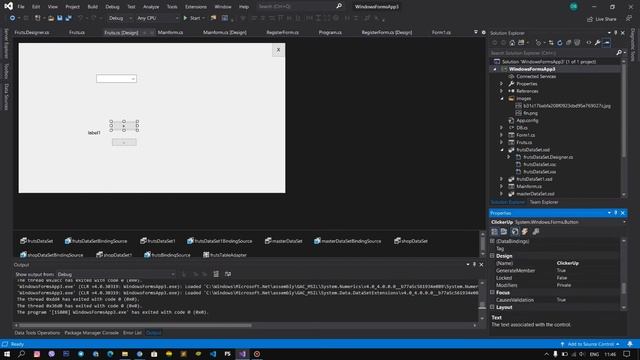640x360 pixels.
Task: Switch to the Package Manager Console tab
Action: click(x=91, y=333)
